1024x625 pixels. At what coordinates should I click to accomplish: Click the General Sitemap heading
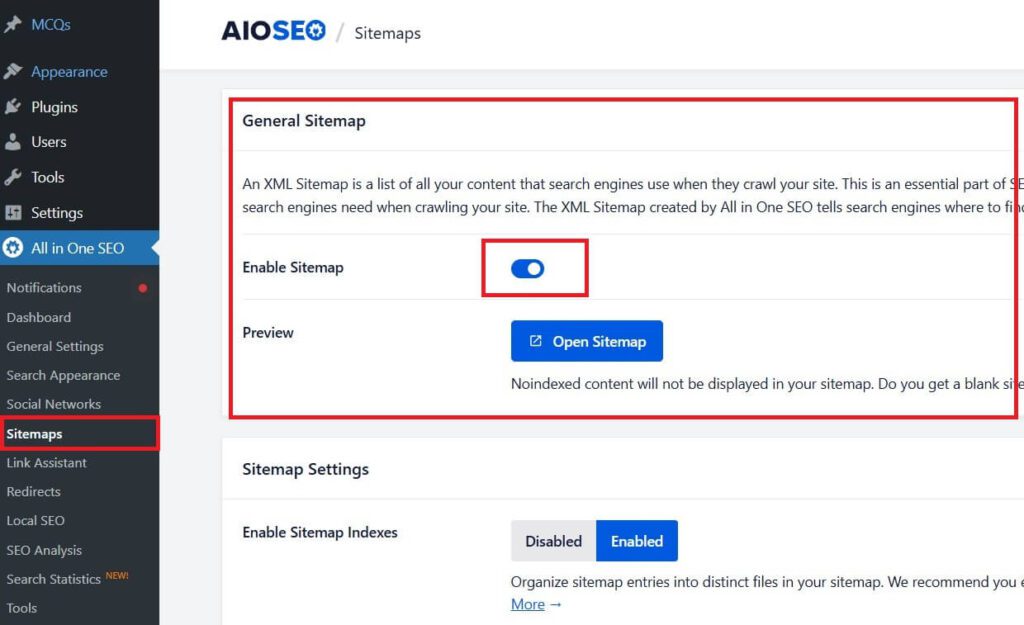[x=304, y=121]
